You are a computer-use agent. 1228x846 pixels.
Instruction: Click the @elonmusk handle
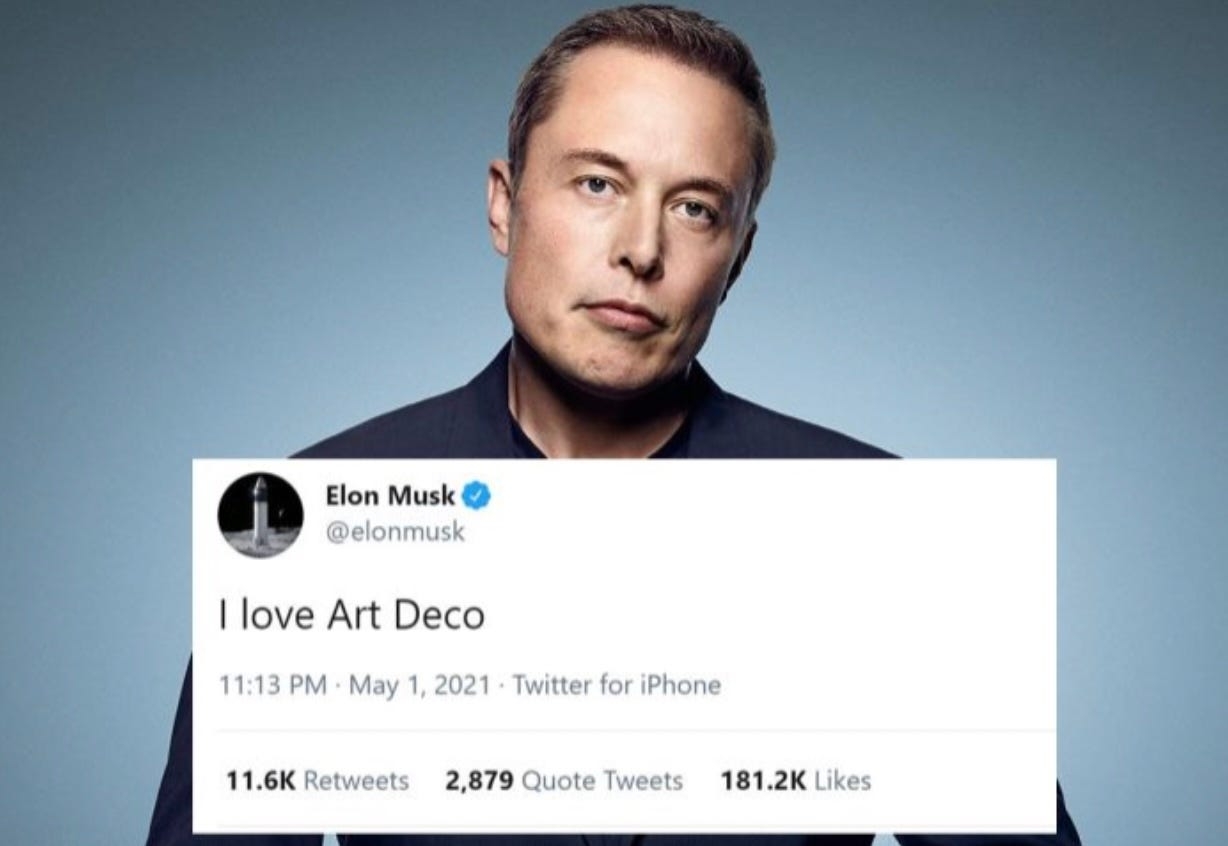[395, 533]
